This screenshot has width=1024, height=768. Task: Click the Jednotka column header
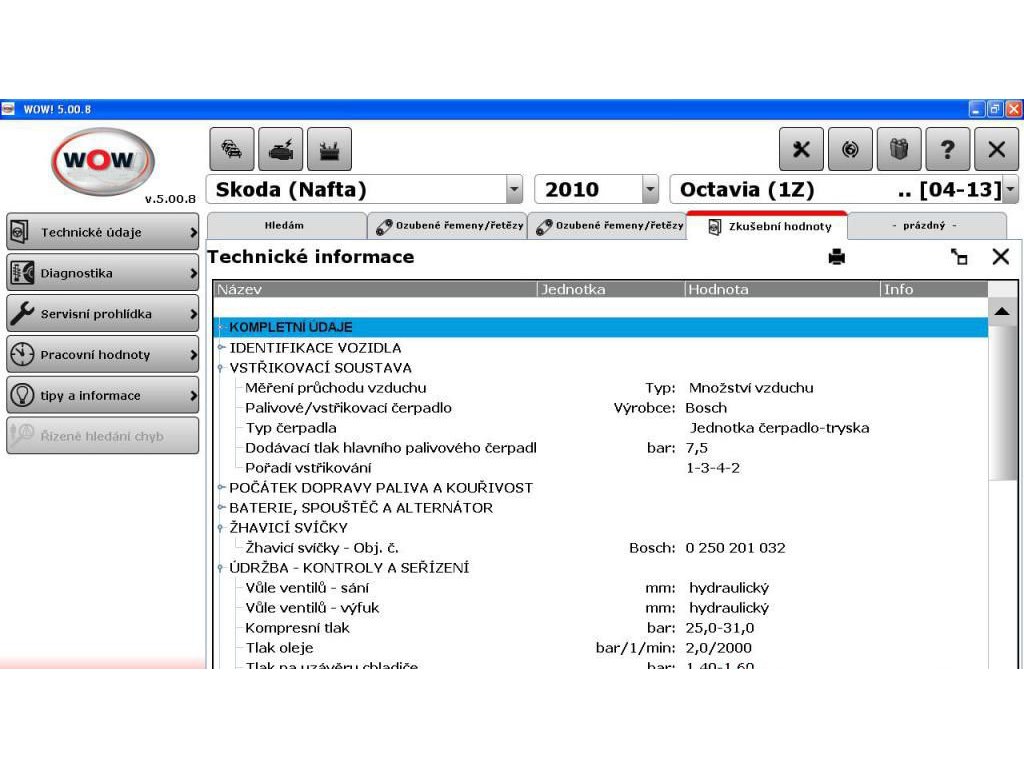coord(611,289)
